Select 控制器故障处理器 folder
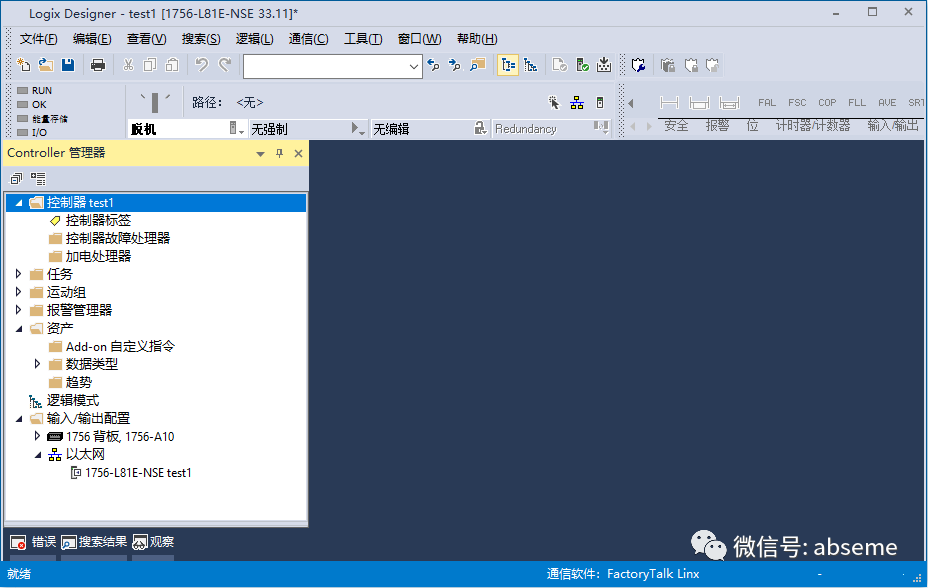The height and width of the screenshot is (588, 928). point(117,238)
